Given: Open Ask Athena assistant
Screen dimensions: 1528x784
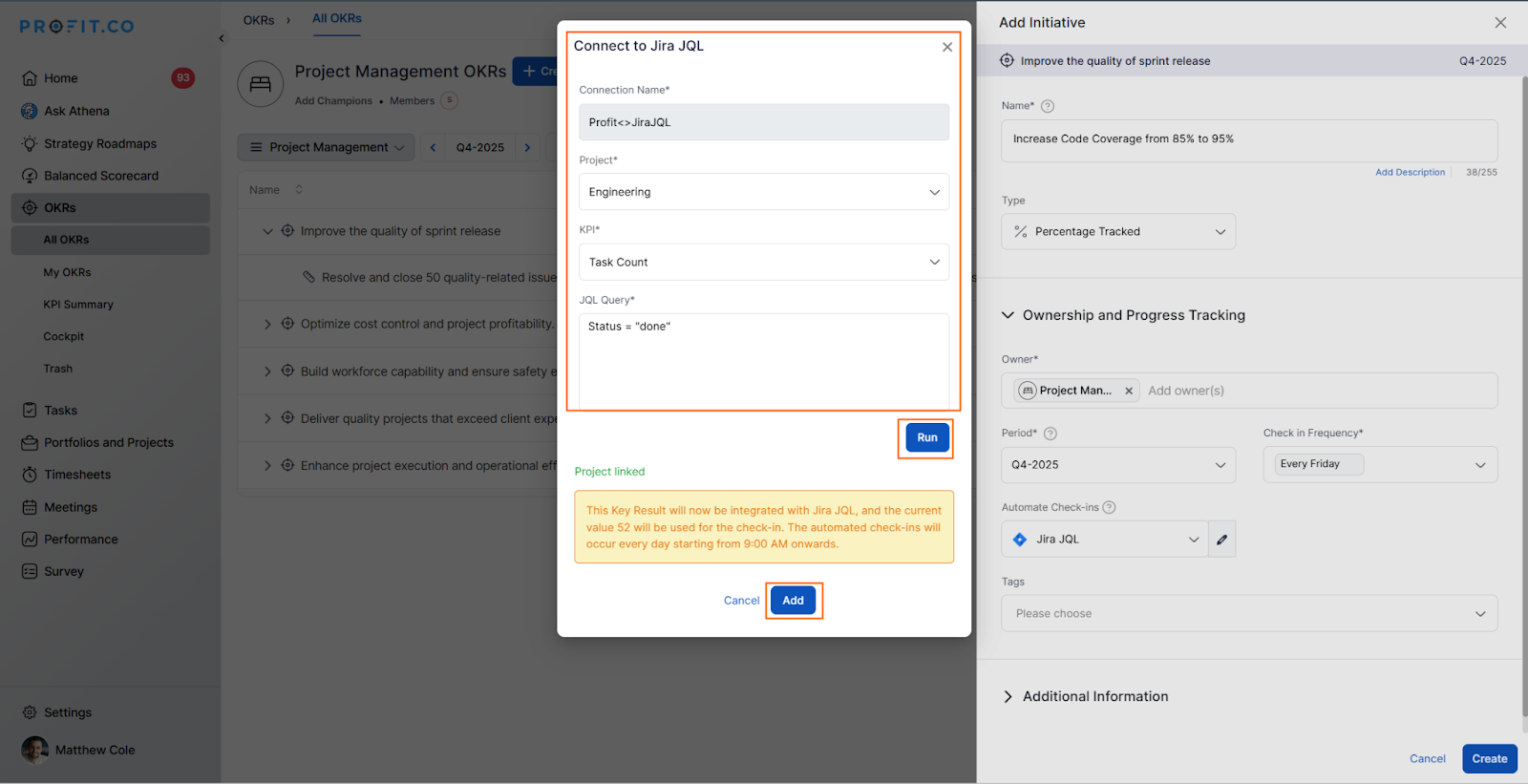Looking at the screenshot, I should [76, 111].
